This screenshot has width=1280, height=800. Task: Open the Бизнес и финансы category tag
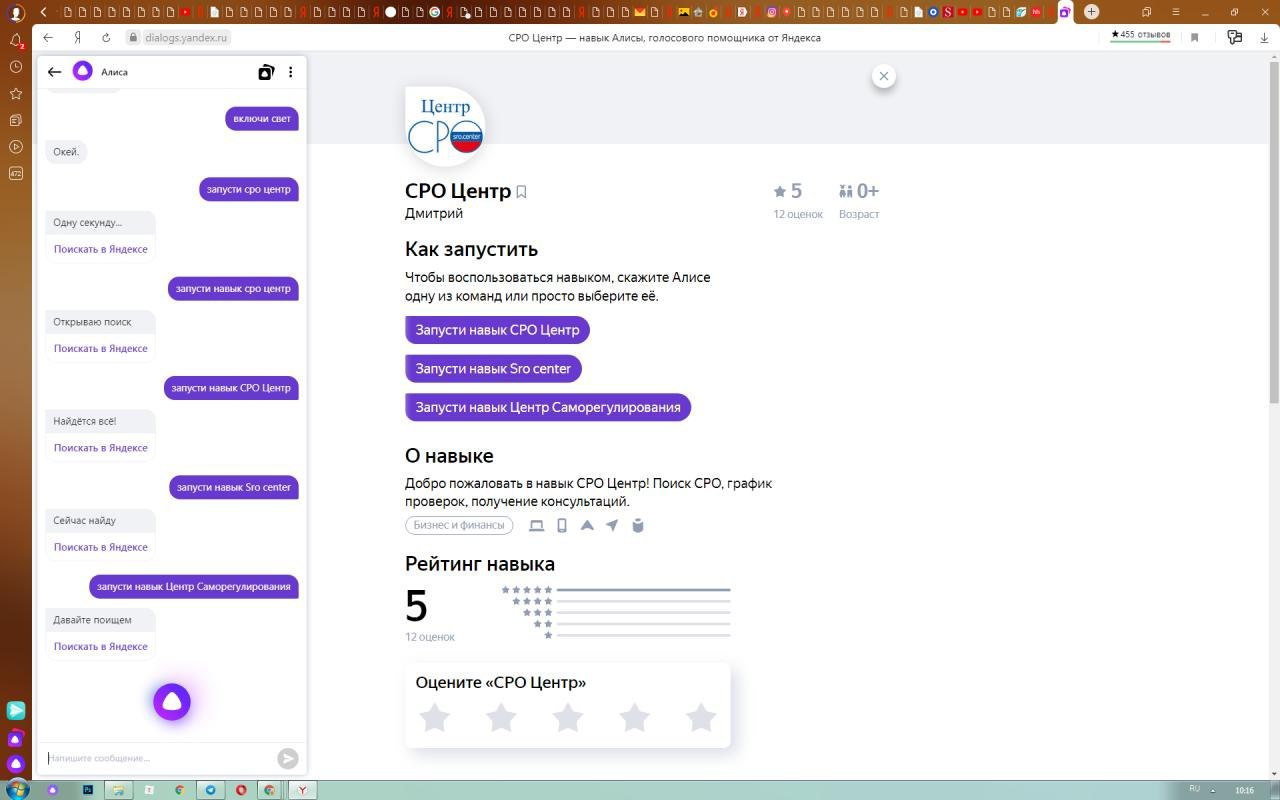click(x=459, y=525)
